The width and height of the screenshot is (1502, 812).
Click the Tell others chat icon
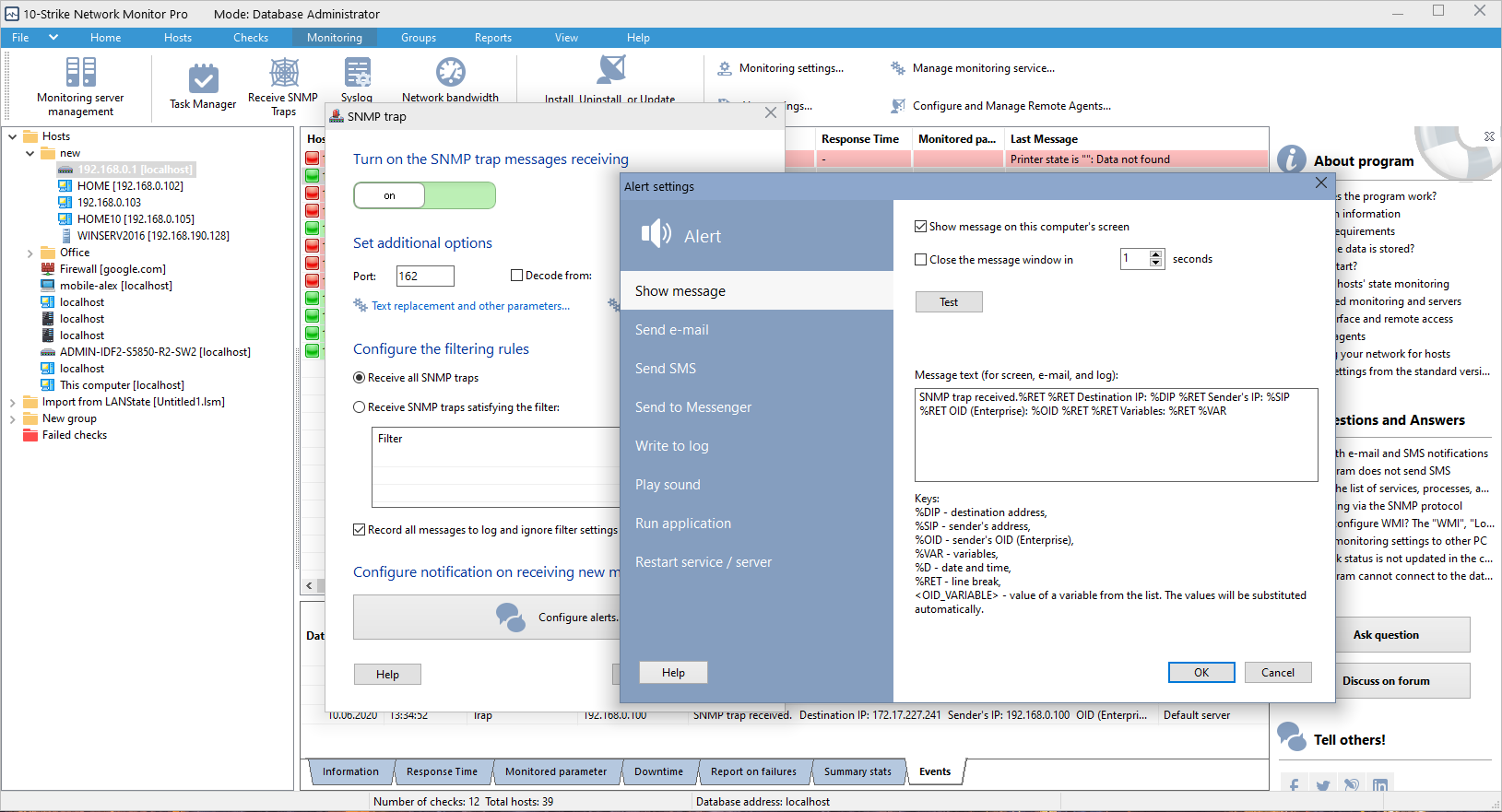point(1292,736)
